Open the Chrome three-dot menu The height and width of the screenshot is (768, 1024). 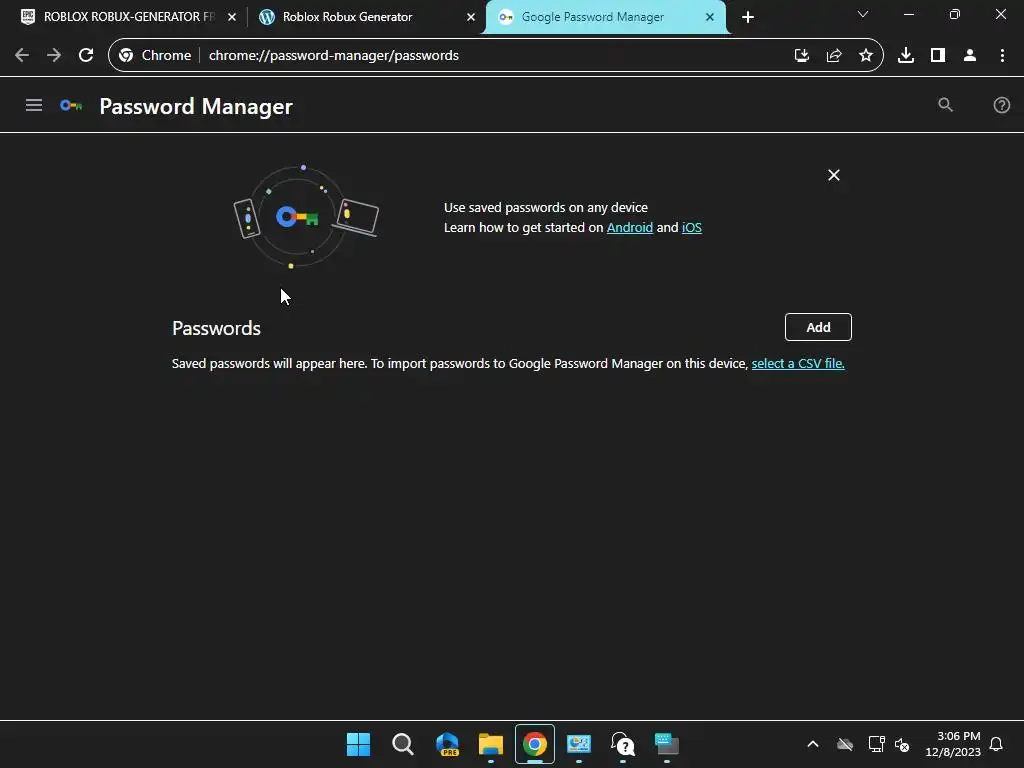point(1002,56)
